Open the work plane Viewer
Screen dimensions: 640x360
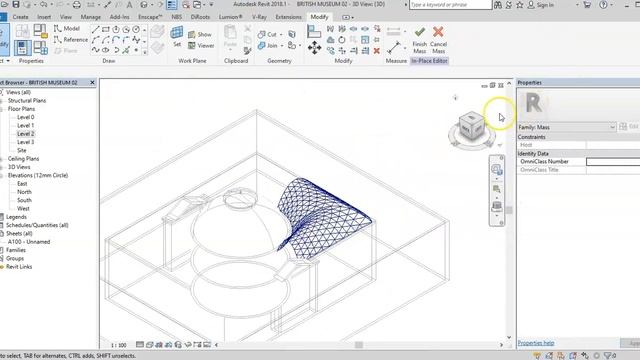(x=201, y=46)
